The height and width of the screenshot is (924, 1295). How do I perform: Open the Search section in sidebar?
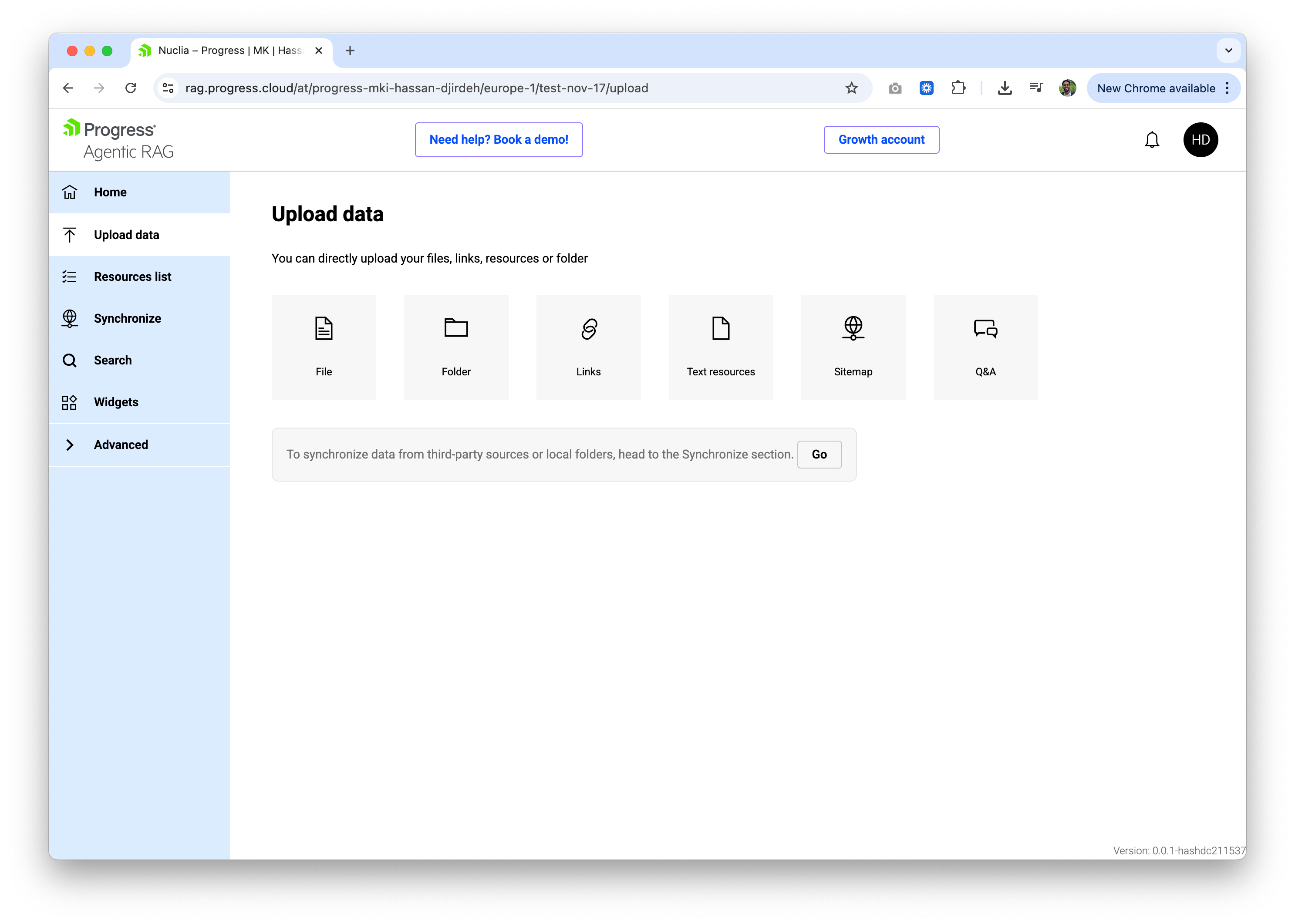pos(113,360)
